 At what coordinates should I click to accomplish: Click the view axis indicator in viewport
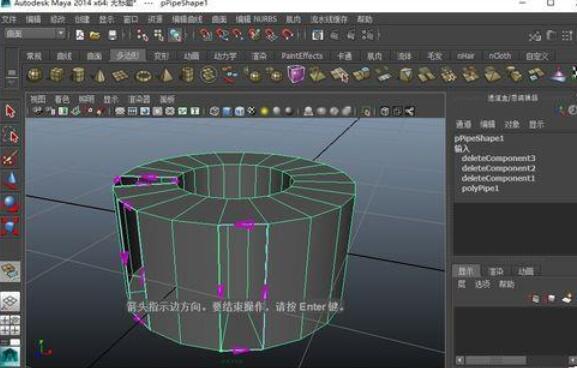[43, 349]
